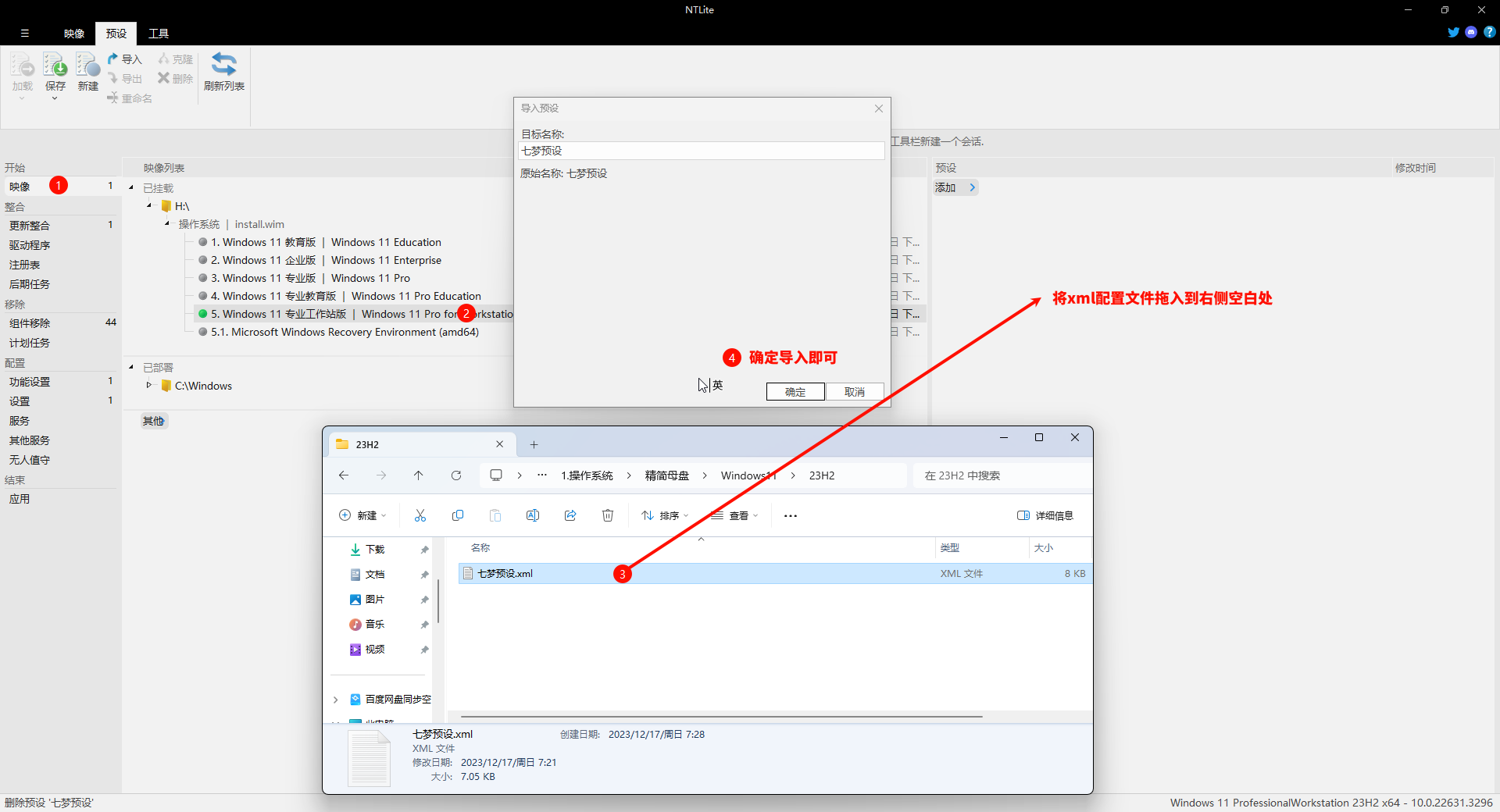
Task: Switch to the 预设 ribbon tab
Action: click(116, 34)
